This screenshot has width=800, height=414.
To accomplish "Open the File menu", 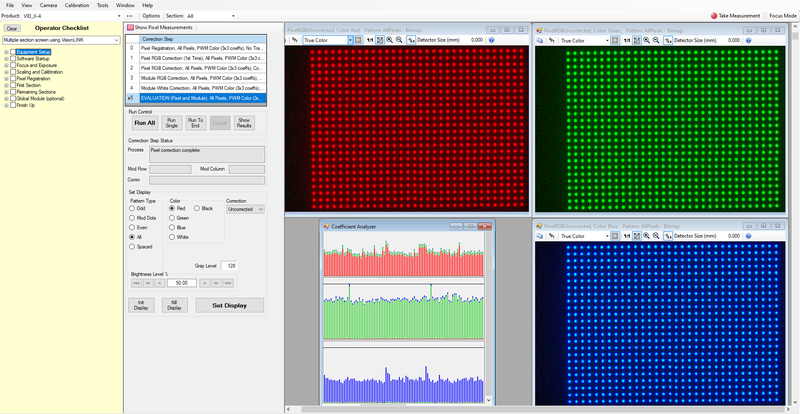I will (x=10, y=5).
